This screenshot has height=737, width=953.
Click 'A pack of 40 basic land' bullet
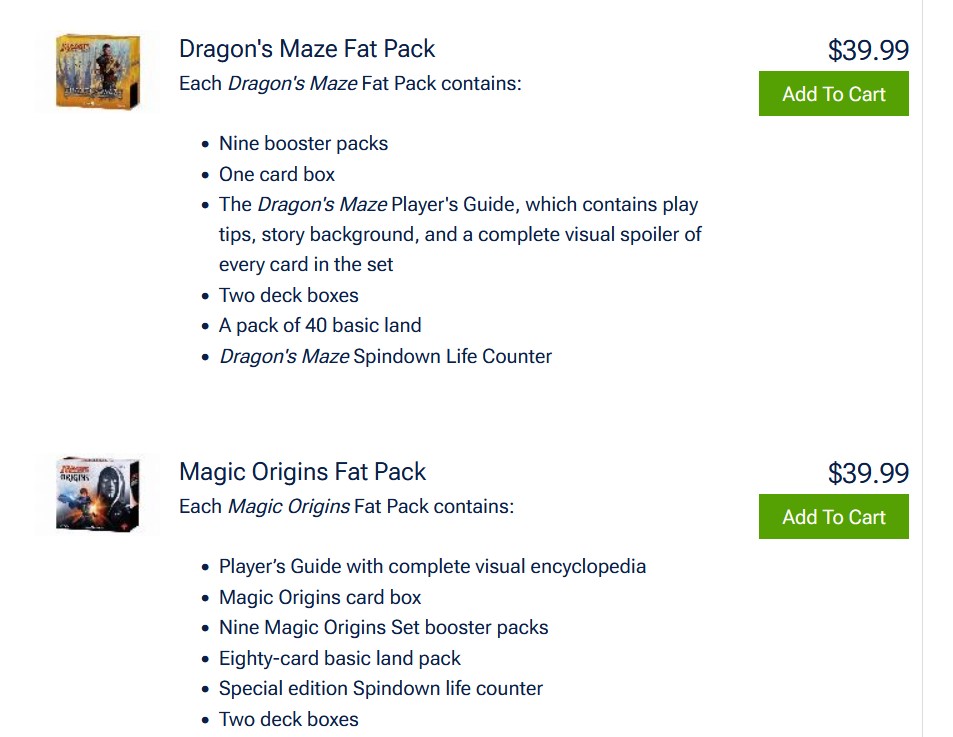tap(320, 325)
